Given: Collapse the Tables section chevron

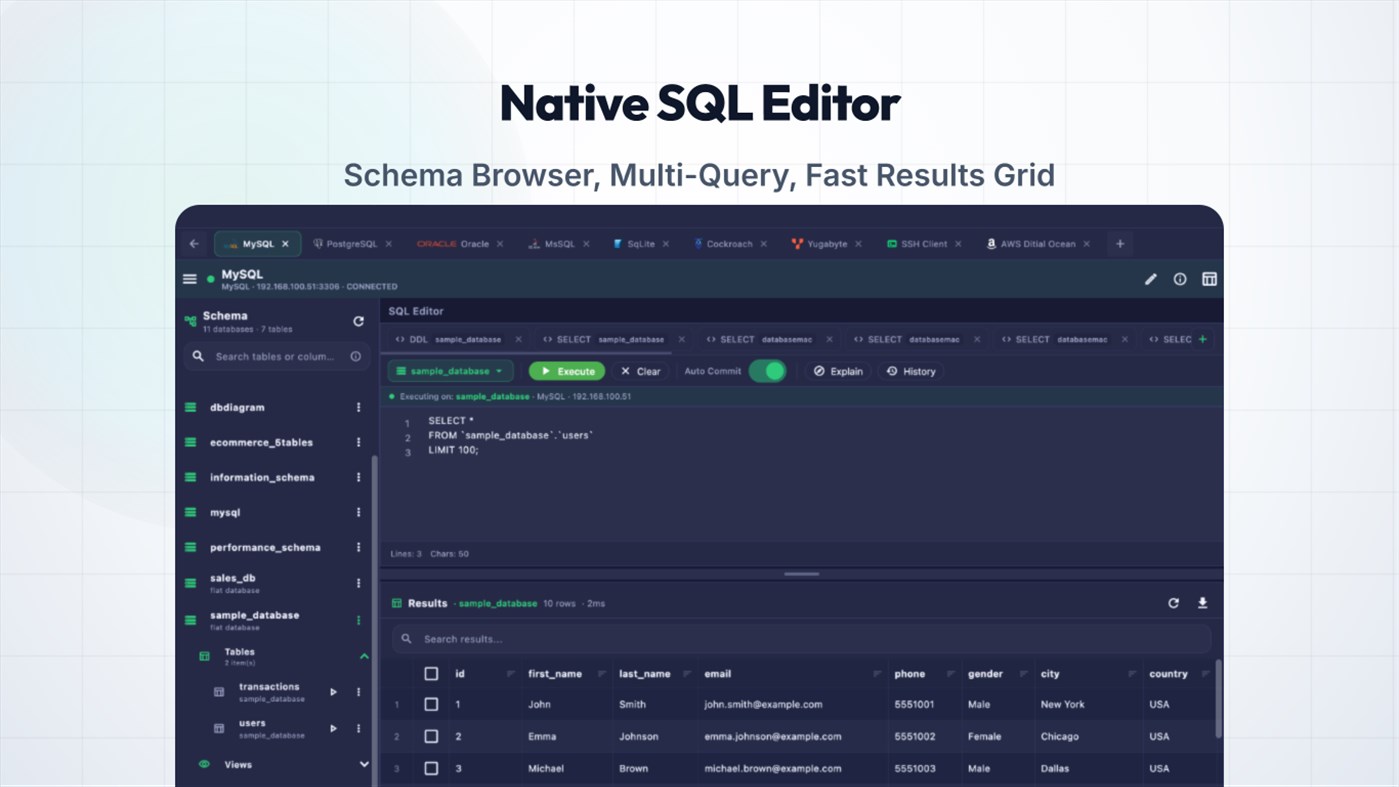Looking at the screenshot, I should [364, 656].
